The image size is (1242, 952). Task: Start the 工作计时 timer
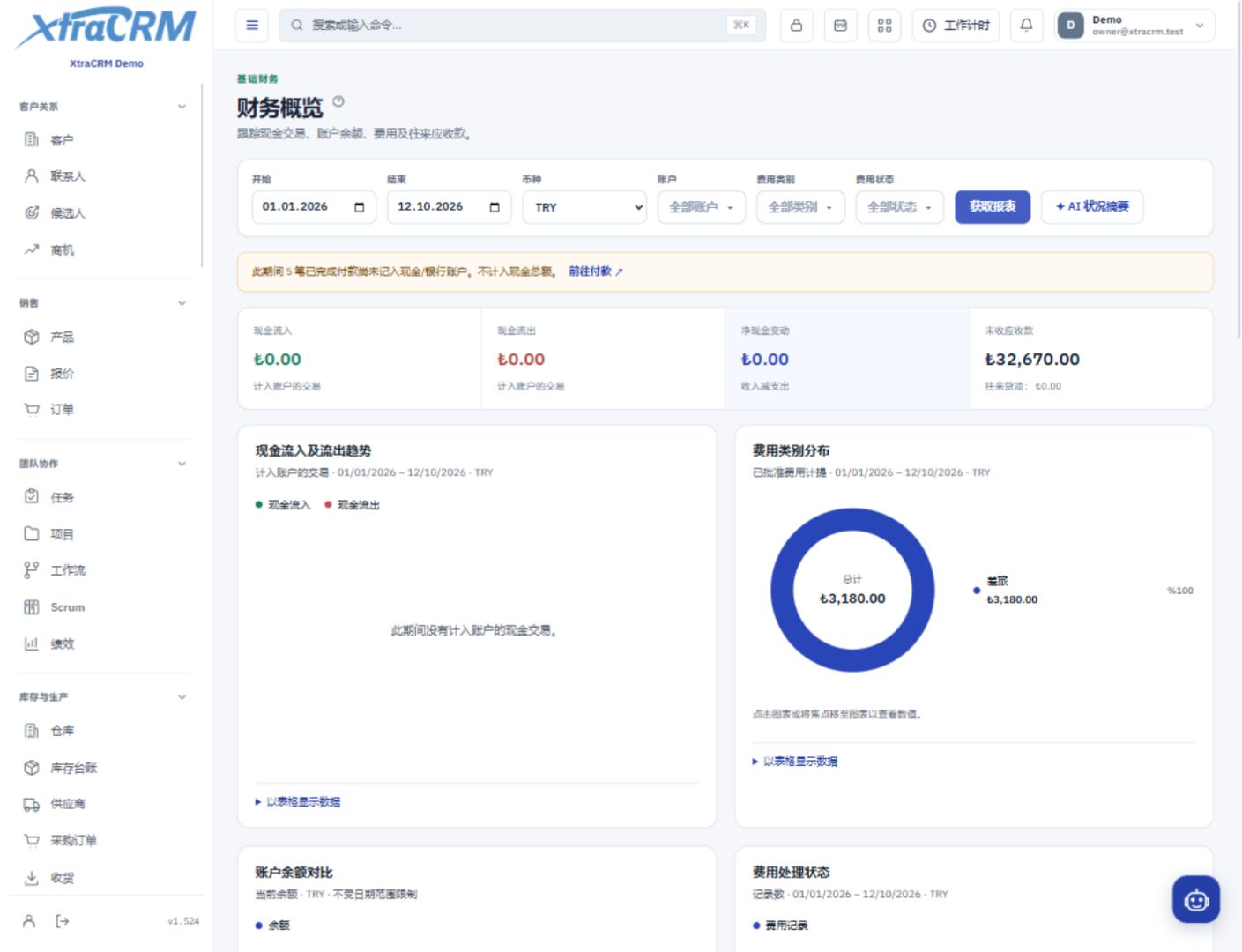tap(956, 26)
